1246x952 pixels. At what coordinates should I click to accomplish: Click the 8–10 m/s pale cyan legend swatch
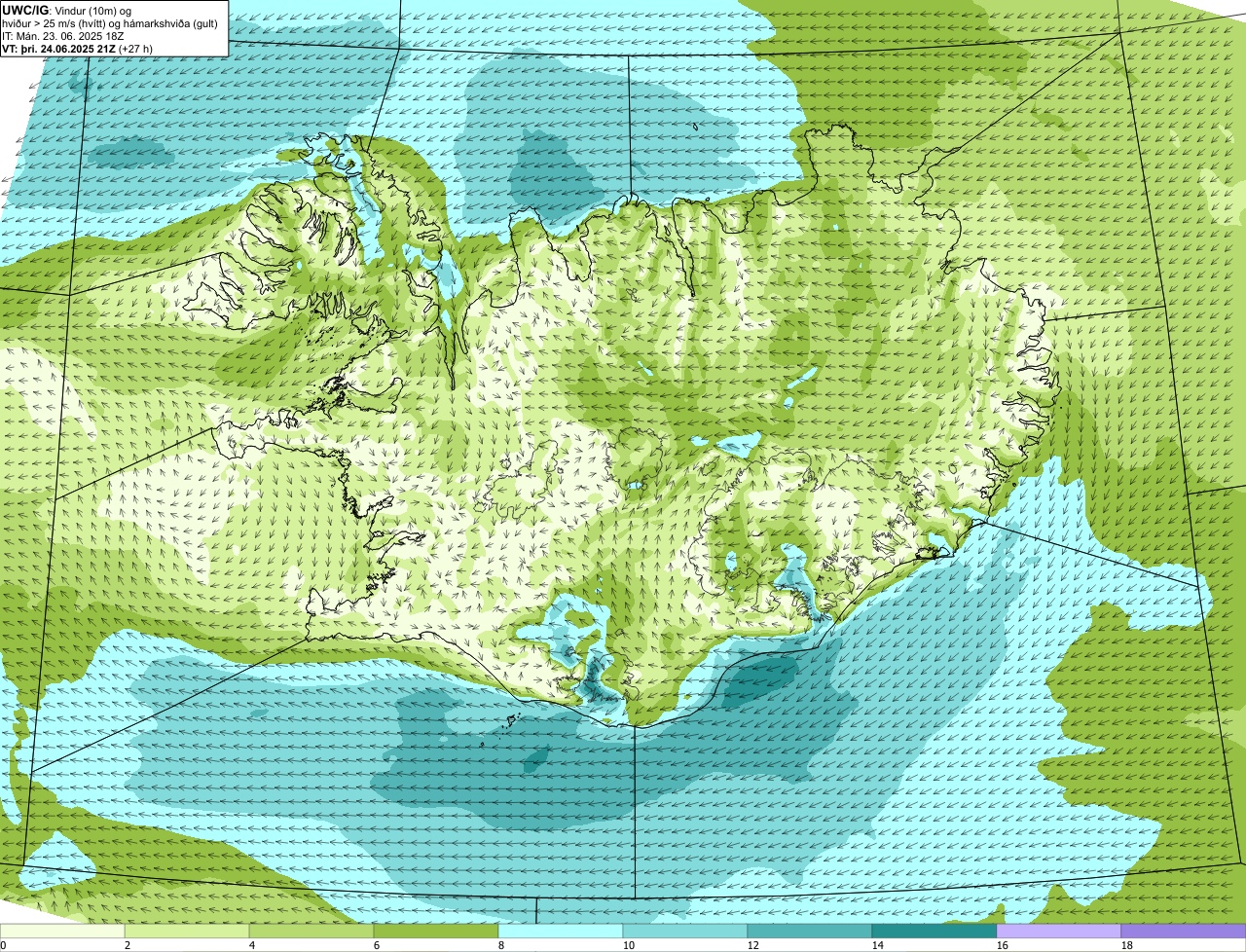click(x=561, y=931)
